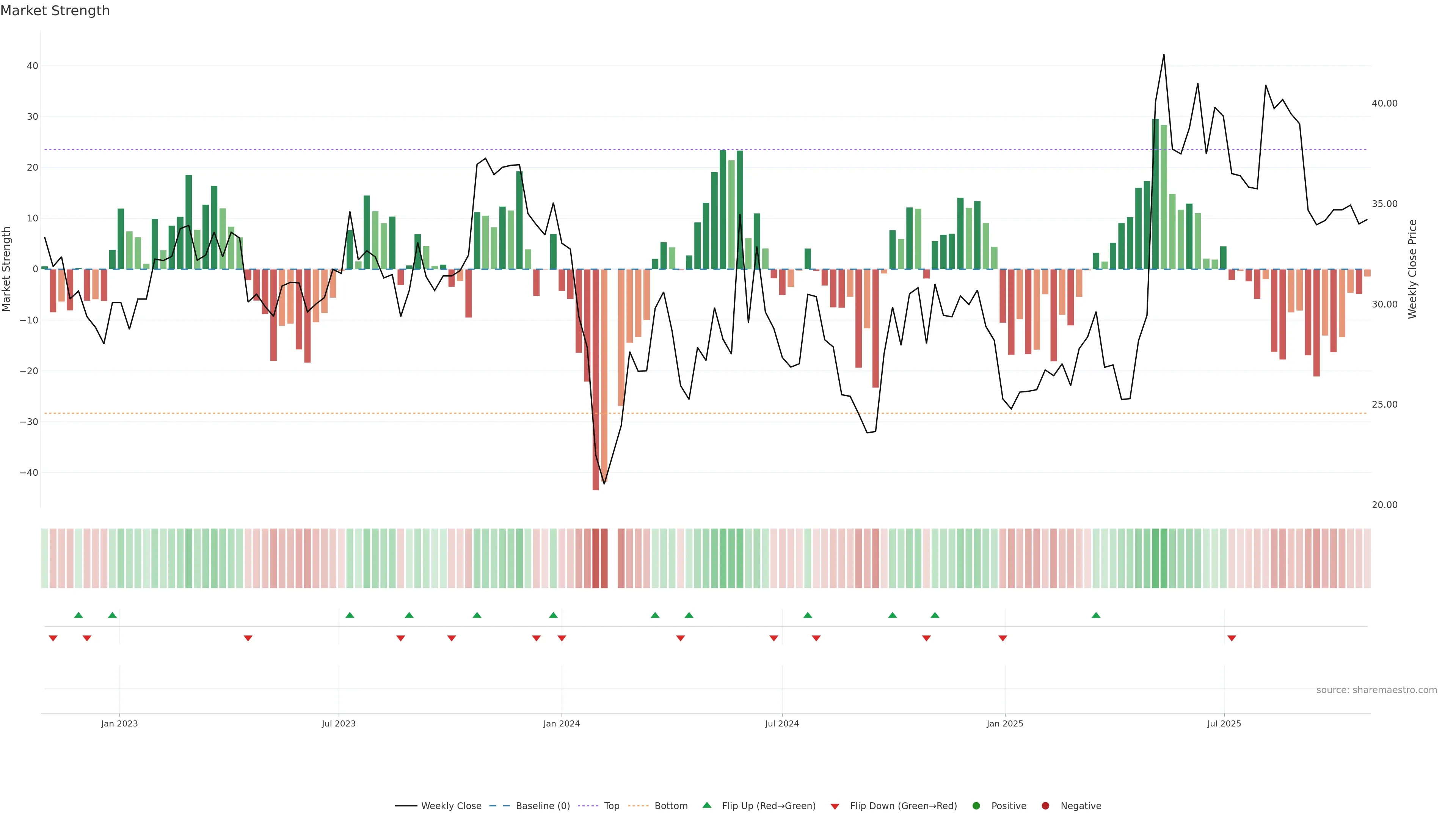1456x819 pixels.
Task: Click the last green flip-up marker in 2025
Action: coord(1096,615)
